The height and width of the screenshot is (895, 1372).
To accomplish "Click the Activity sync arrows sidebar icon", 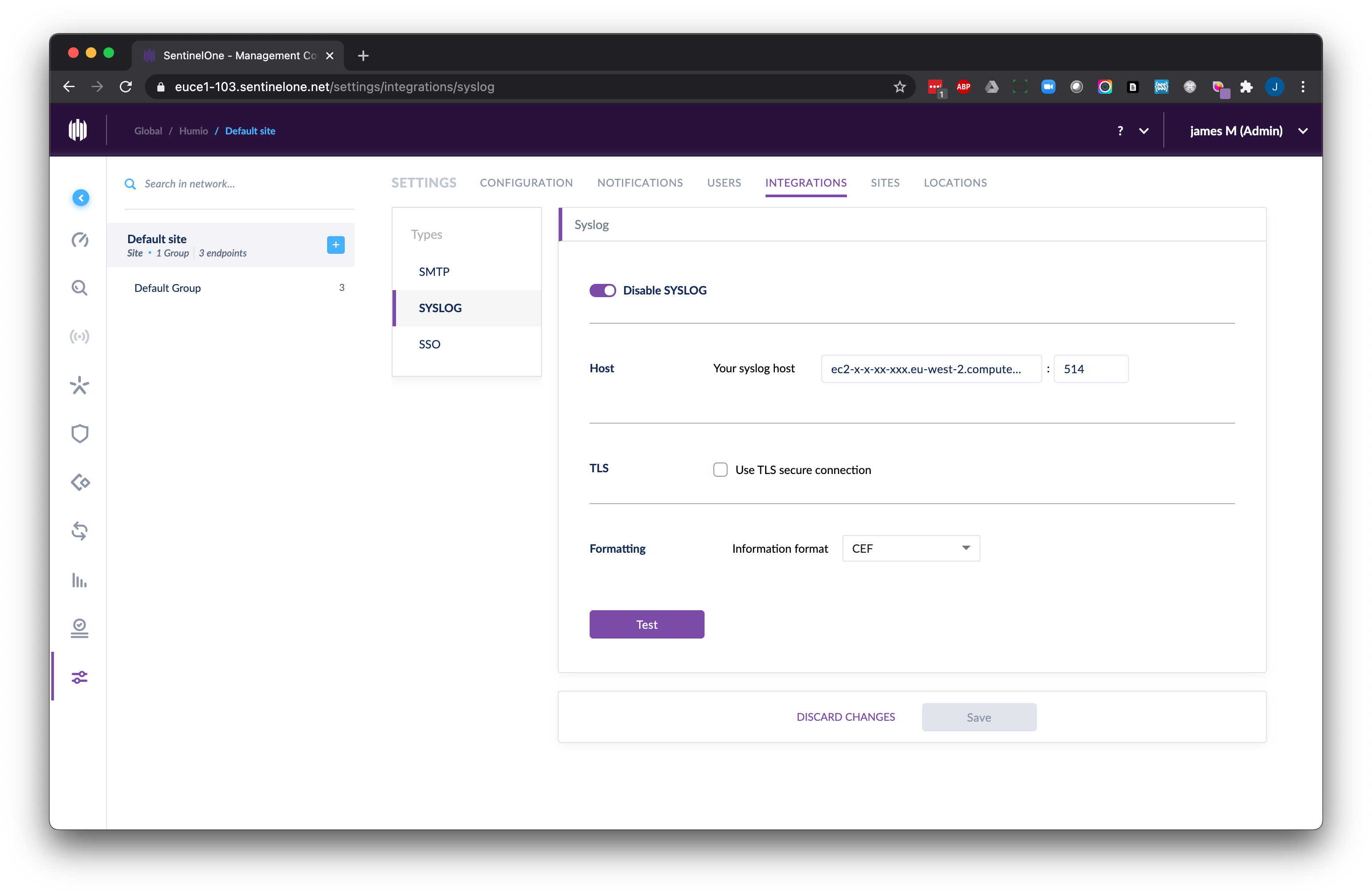I will (x=80, y=531).
